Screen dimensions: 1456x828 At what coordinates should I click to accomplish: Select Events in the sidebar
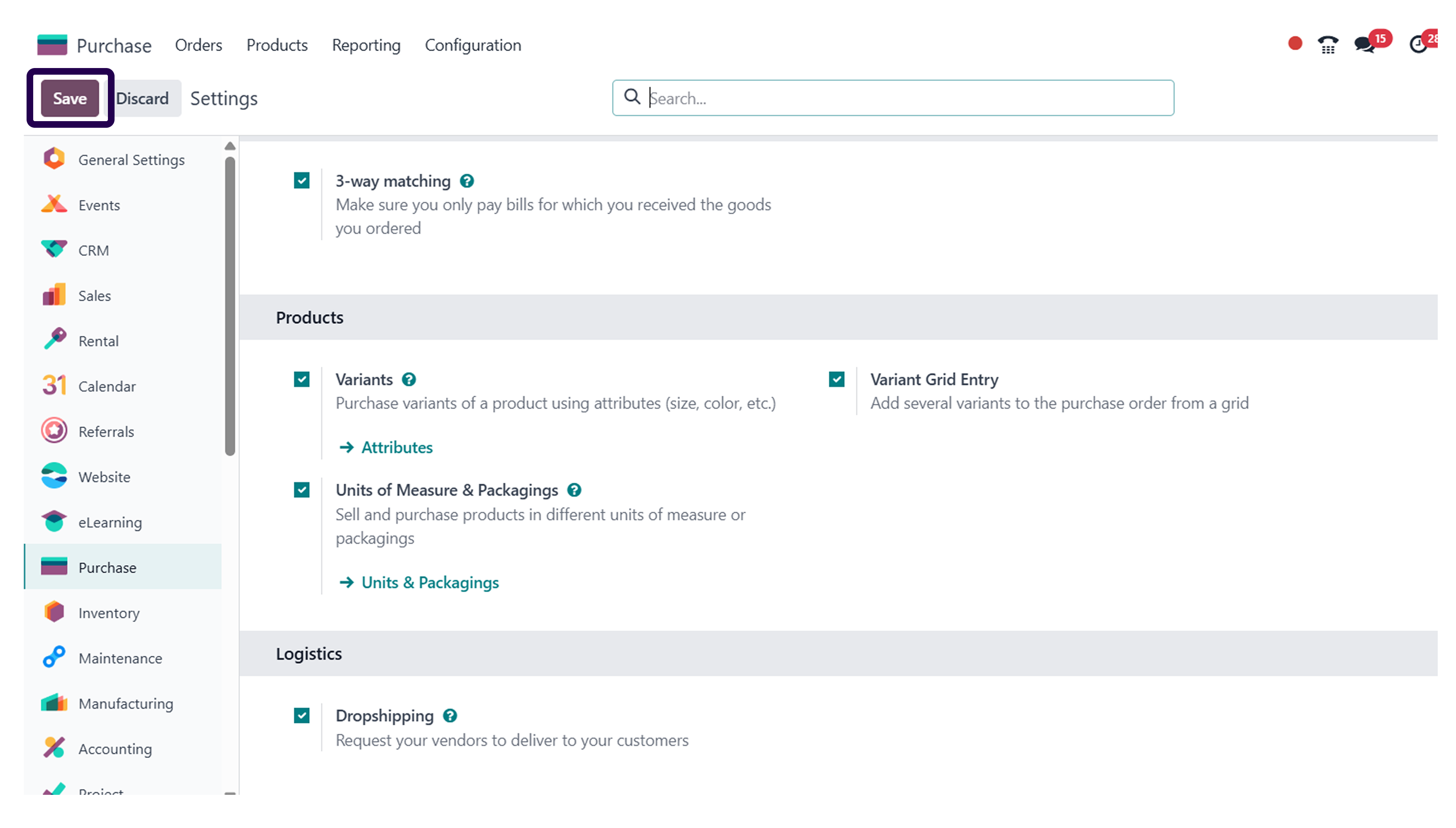123,205
